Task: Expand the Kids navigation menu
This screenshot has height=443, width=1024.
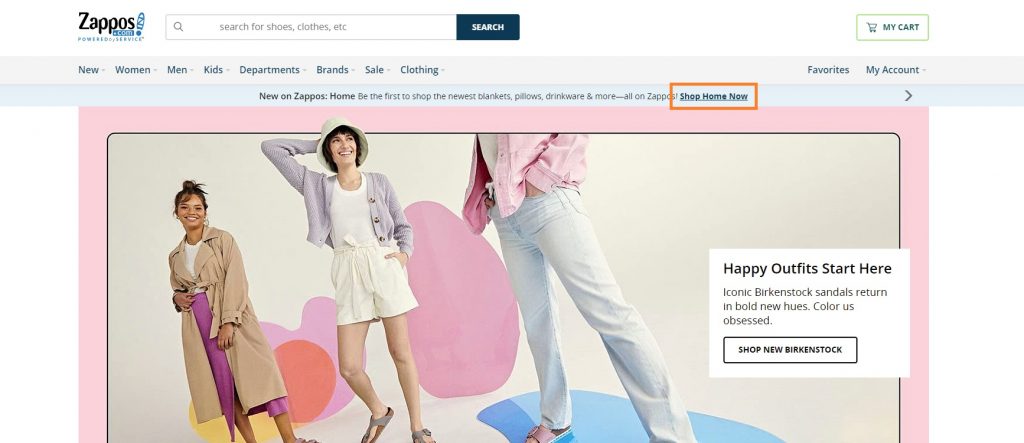Action: click(x=215, y=70)
